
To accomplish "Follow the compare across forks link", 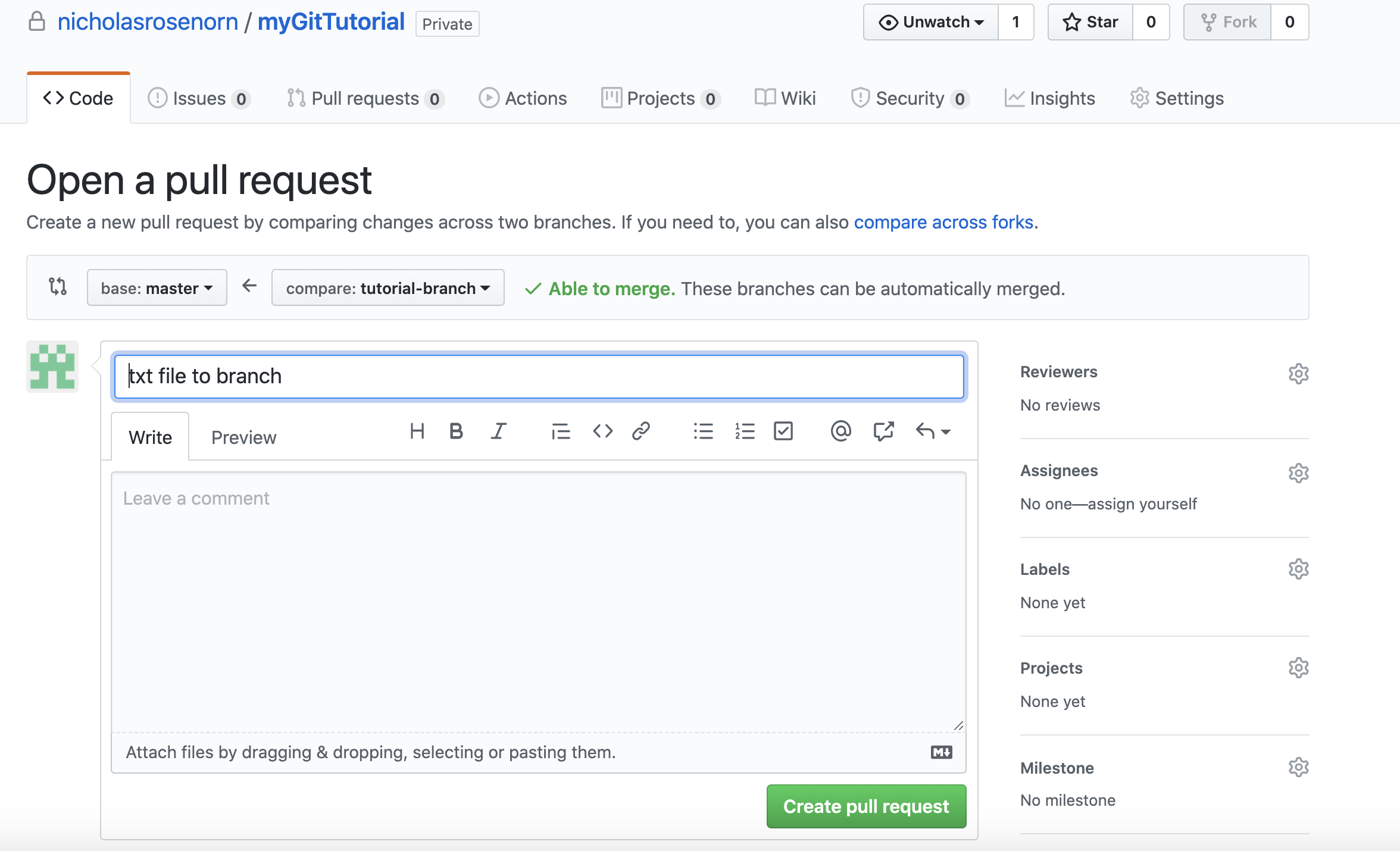I will [x=943, y=222].
